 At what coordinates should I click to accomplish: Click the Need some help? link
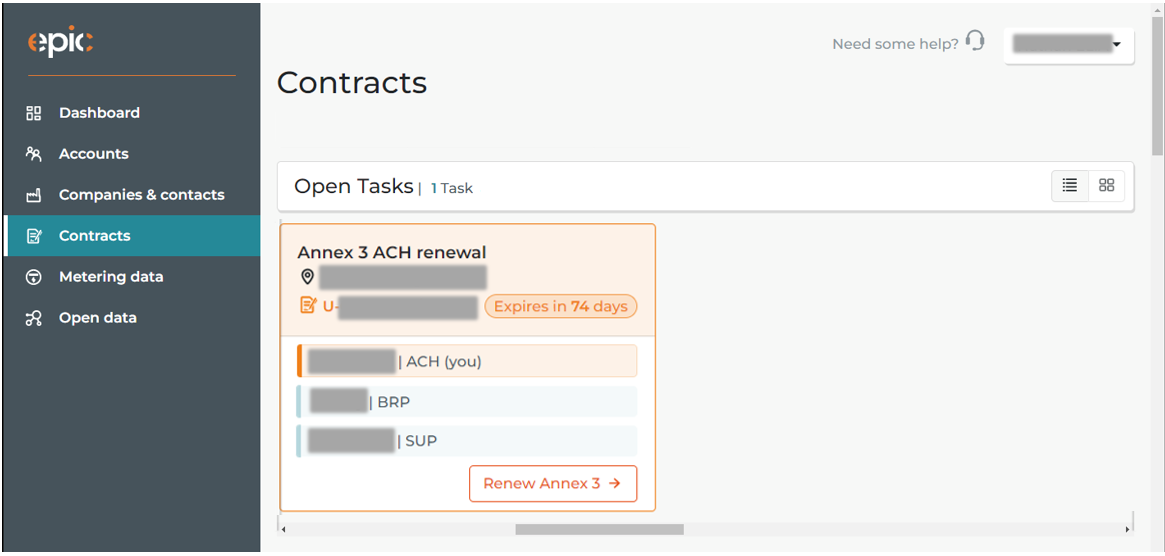(895, 44)
